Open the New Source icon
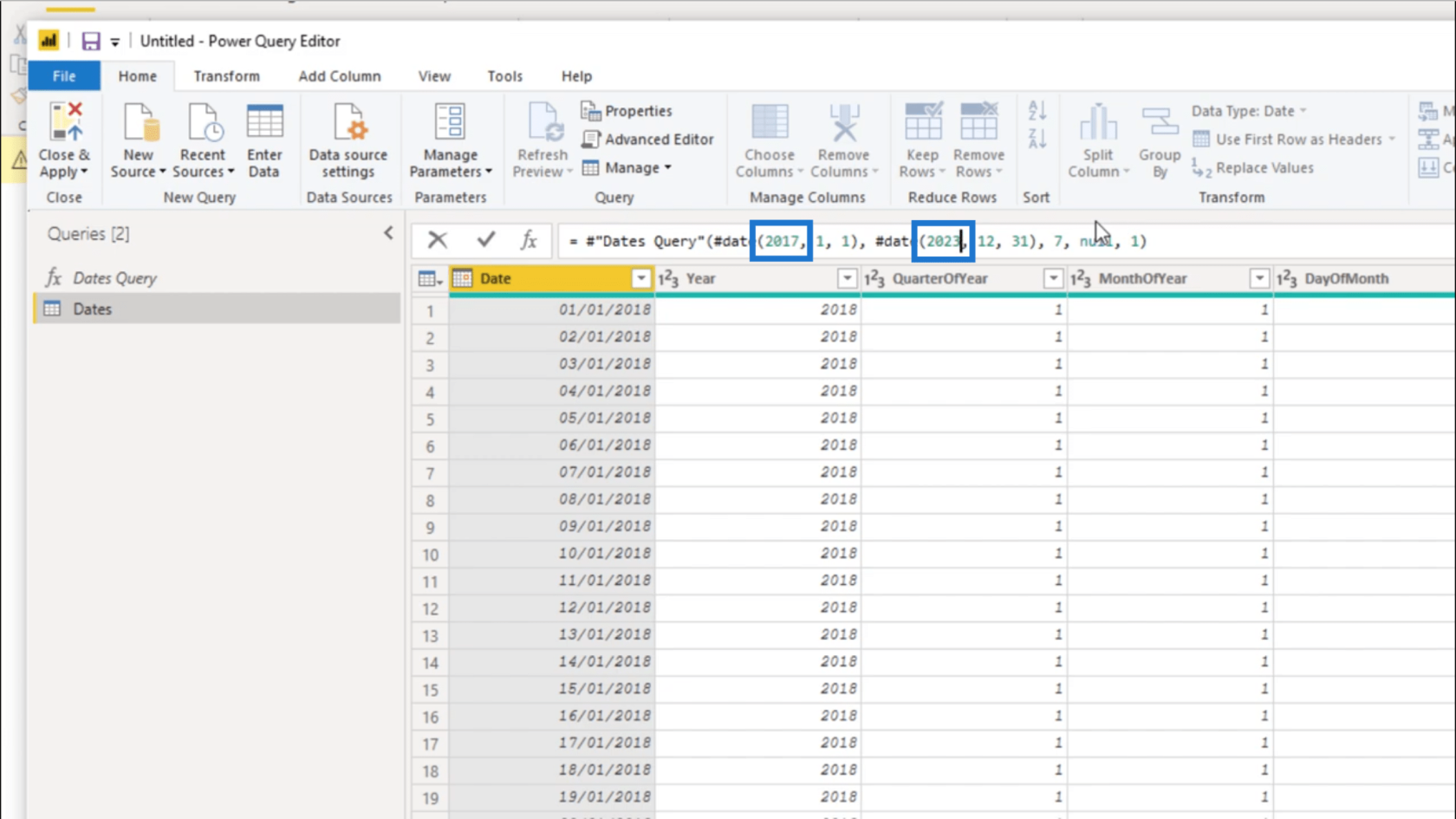1456x819 pixels. click(x=139, y=121)
